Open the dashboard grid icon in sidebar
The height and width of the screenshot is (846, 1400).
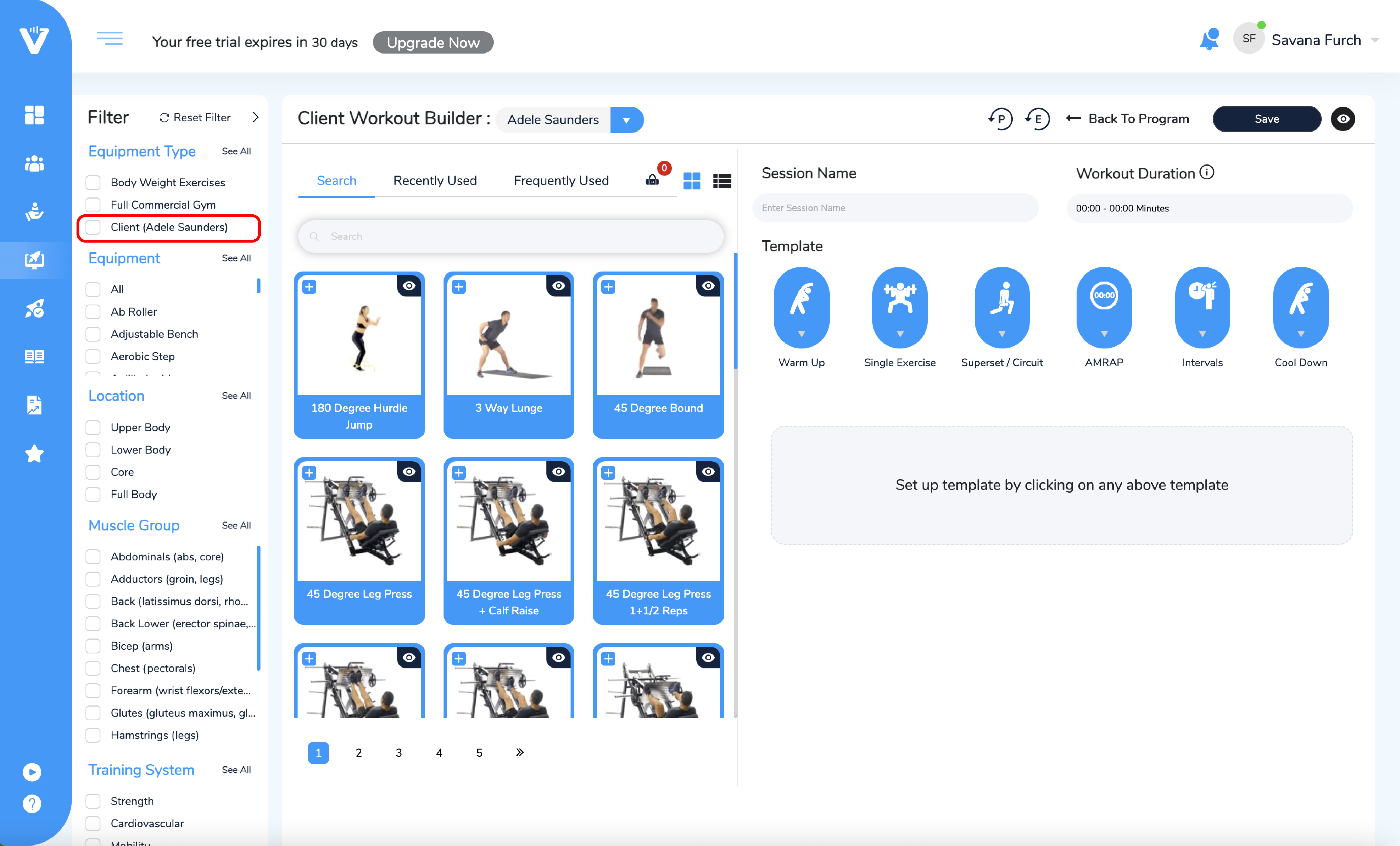34,115
